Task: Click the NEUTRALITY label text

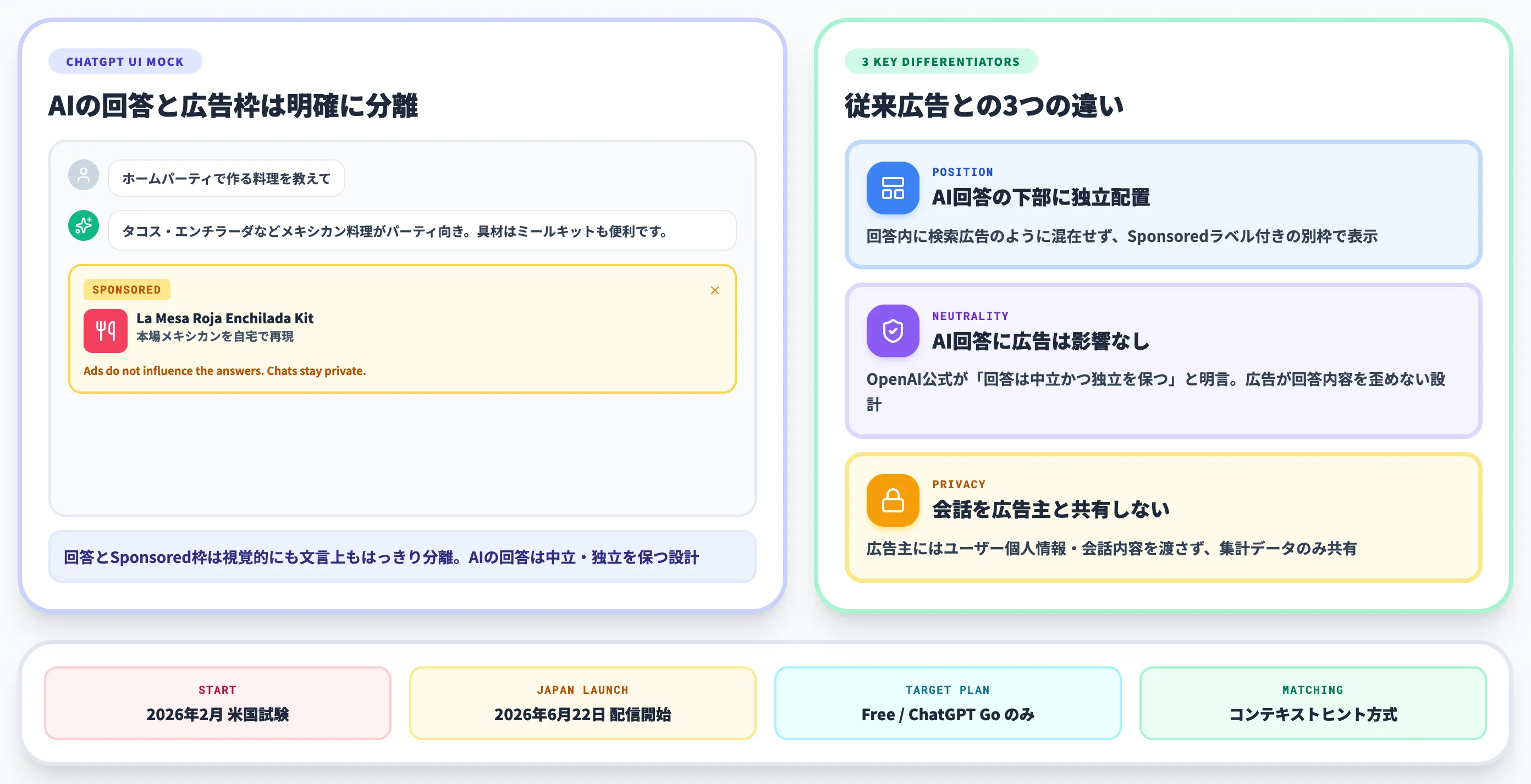Action: tap(970, 316)
